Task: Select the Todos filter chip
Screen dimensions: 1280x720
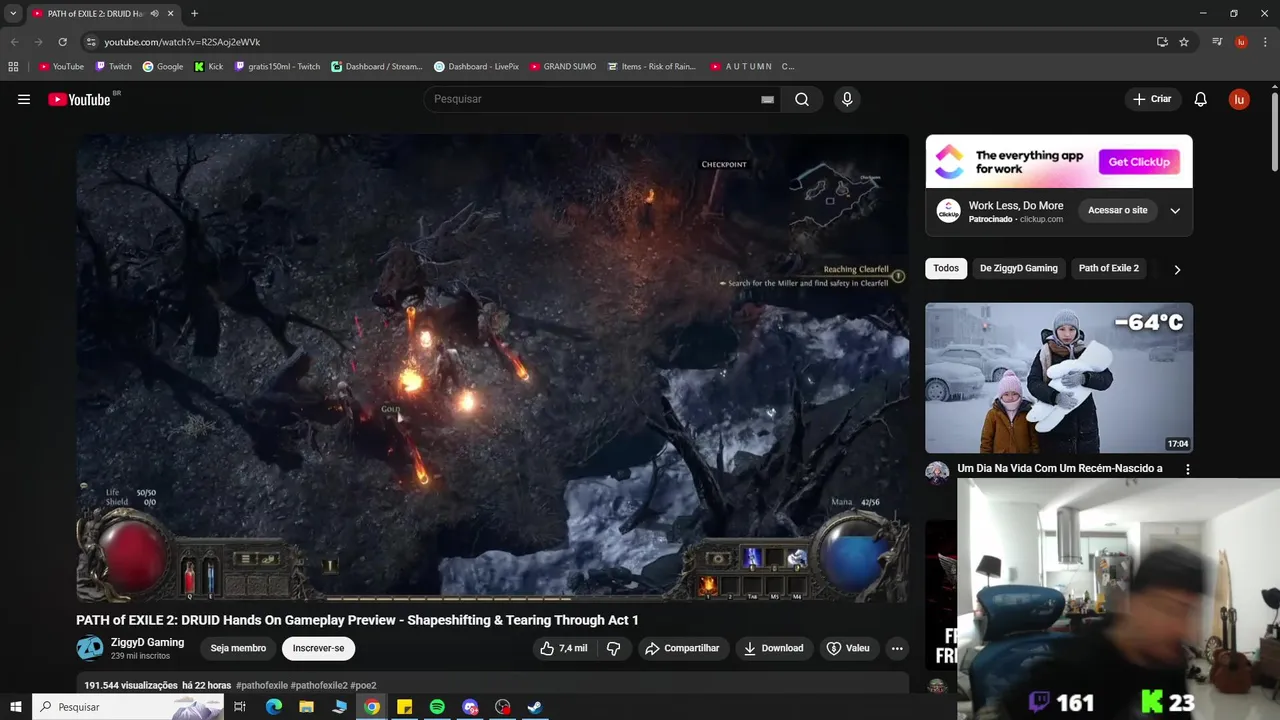Action: coord(946,268)
